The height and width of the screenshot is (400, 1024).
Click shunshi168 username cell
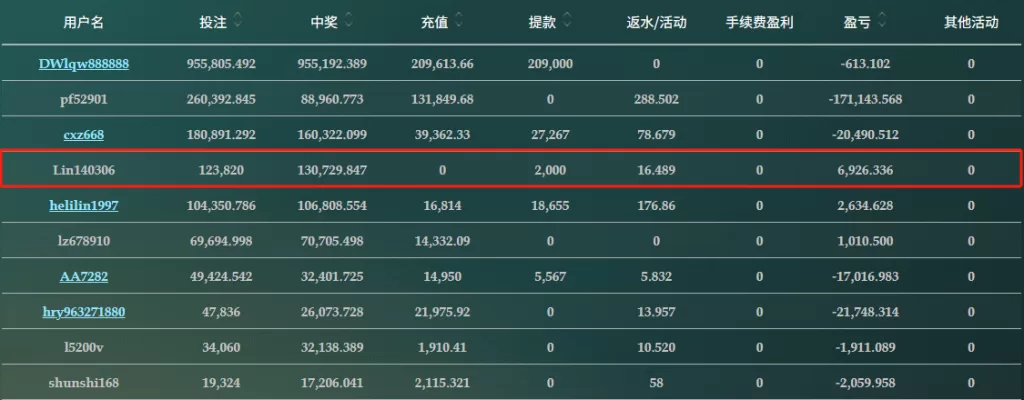pos(84,383)
